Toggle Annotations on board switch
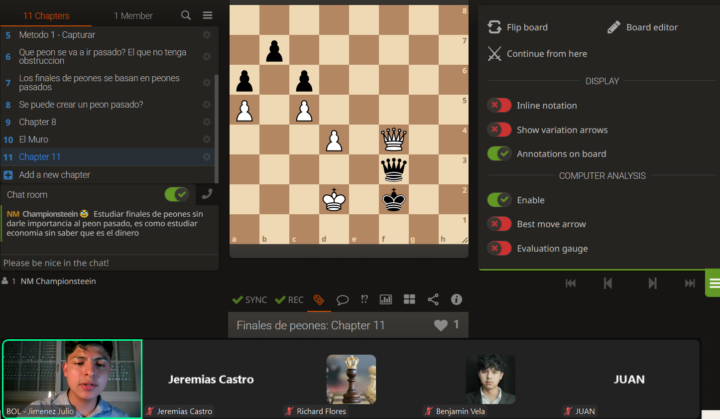720x419 pixels. tap(499, 153)
